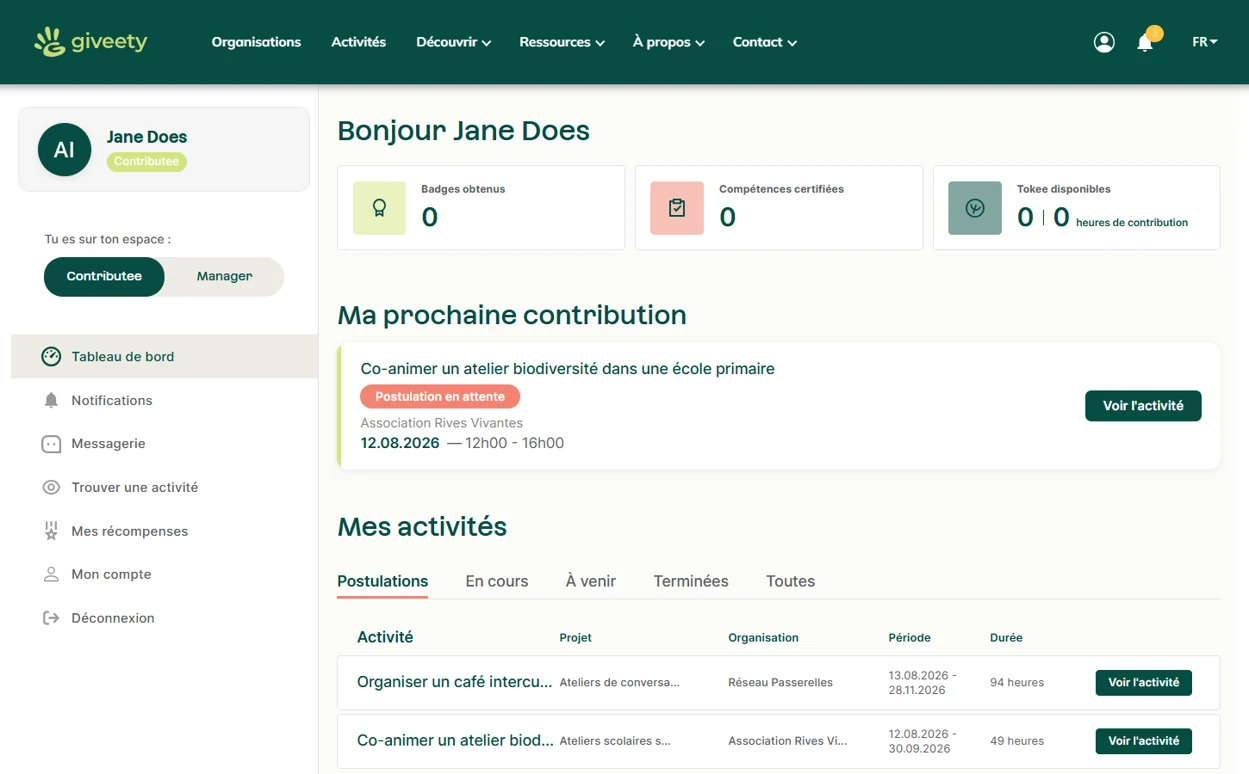The height and width of the screenshot is (774, 1249).
Task: Click Co-animer un atelier biod... in table
Action: [455, 741]
